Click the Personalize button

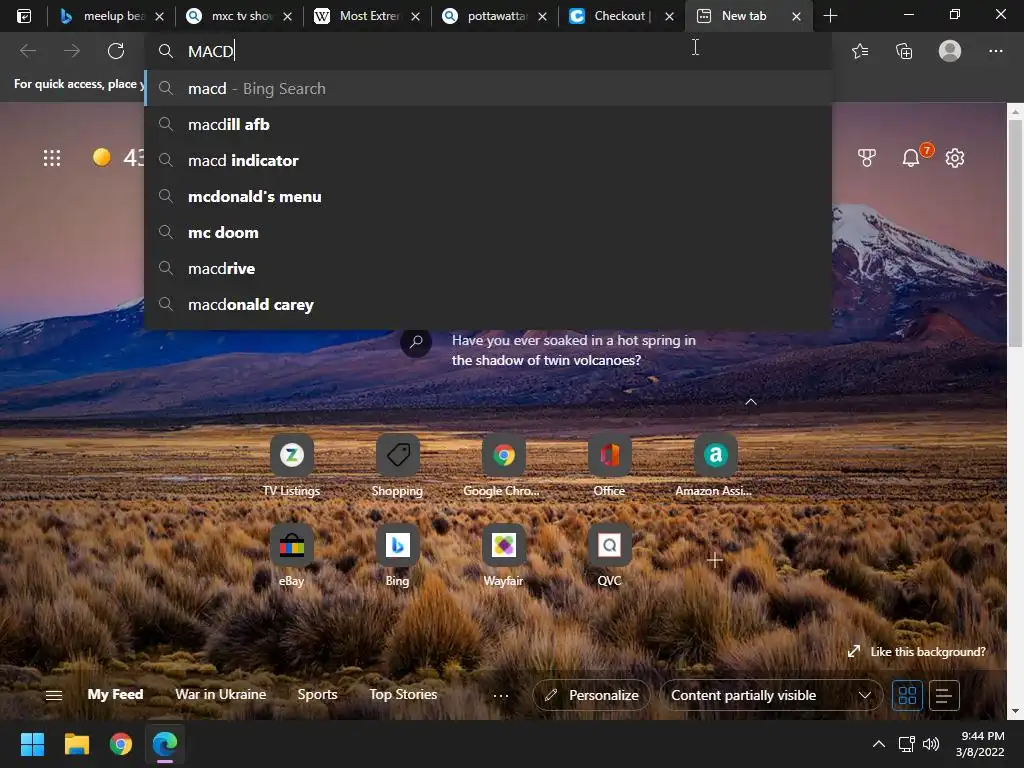coord(592,695)
